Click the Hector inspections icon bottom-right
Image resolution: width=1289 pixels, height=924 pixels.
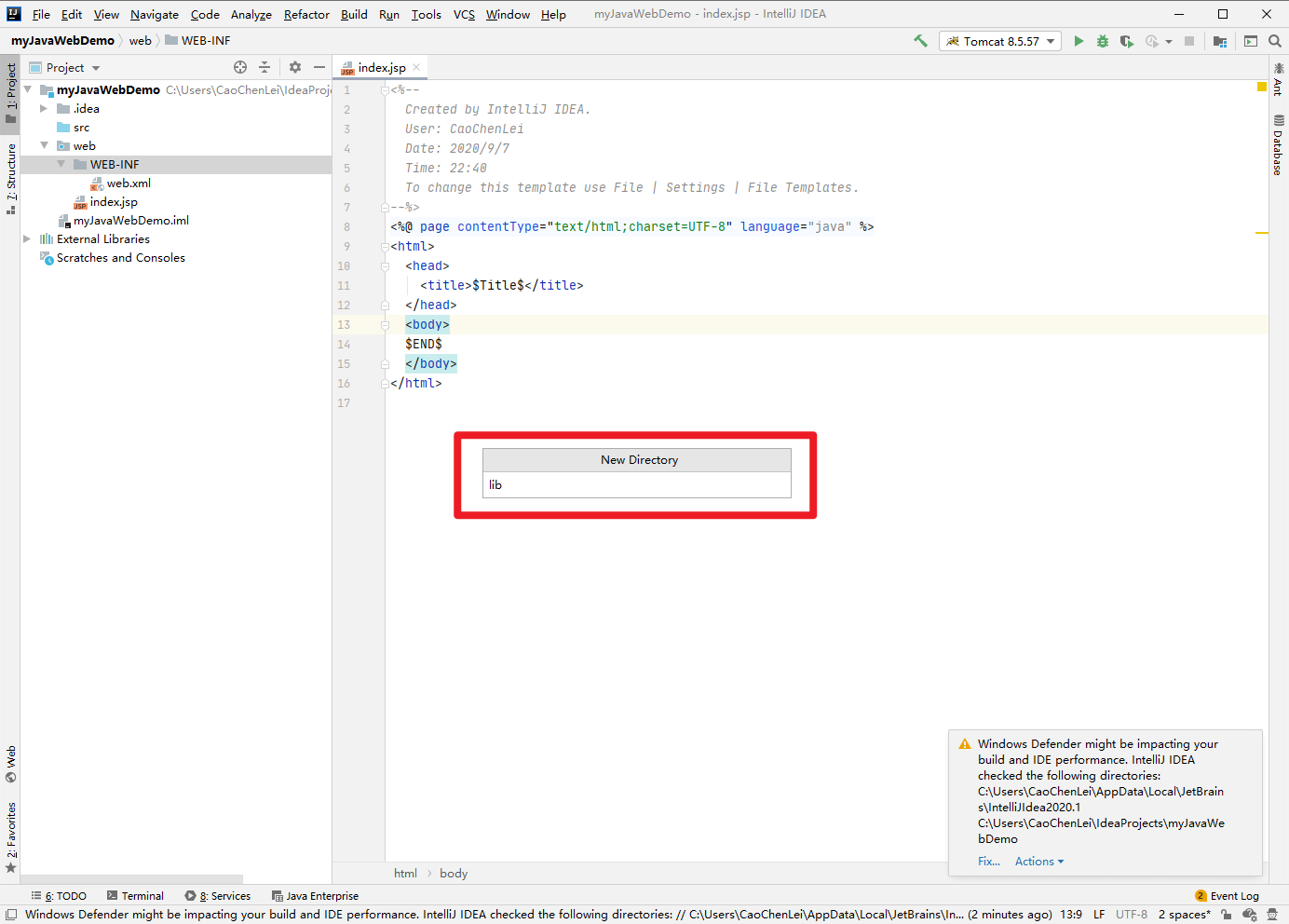pos(1272,915)
